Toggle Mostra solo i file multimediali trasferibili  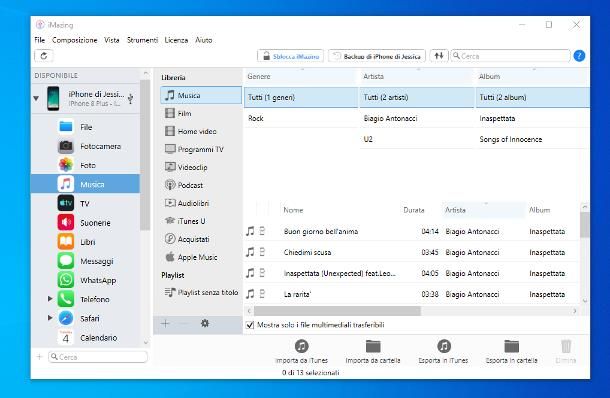[x=250, y=325]
